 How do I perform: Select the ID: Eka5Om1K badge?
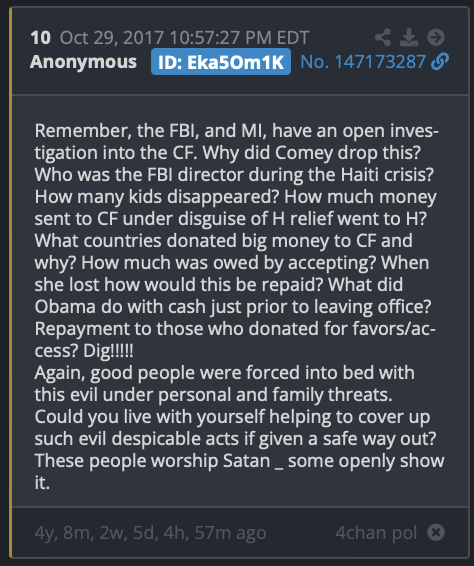coord(221,62)
